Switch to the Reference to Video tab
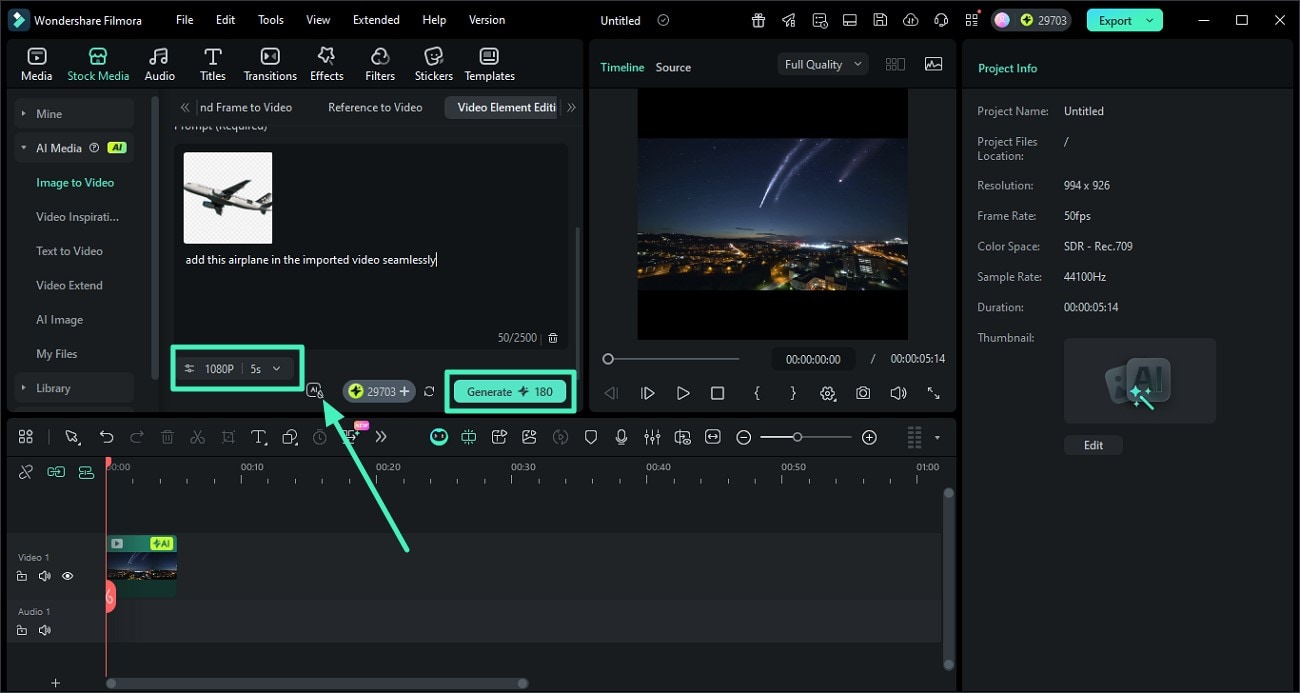 click(x=375, y=107)
